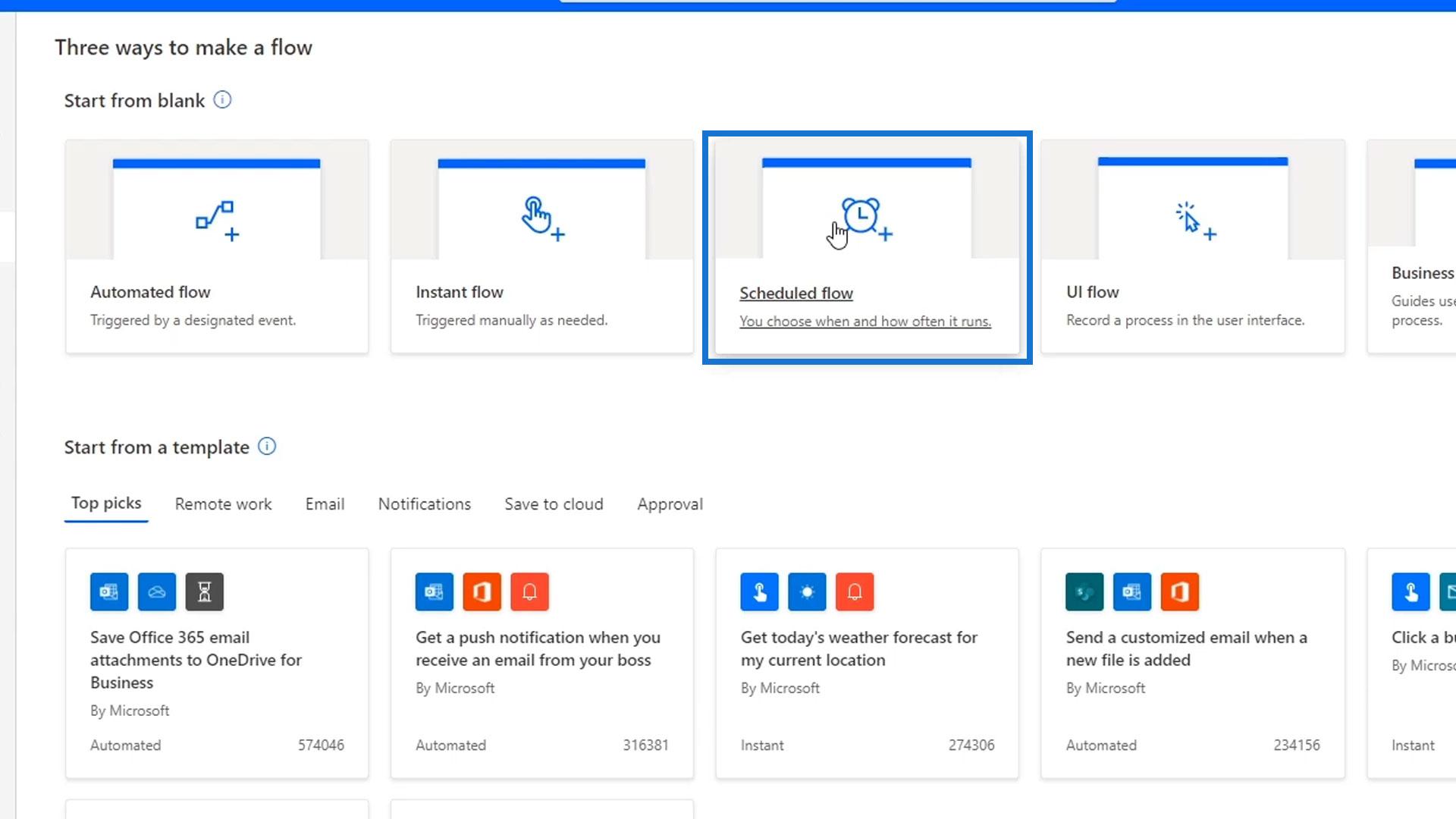Click the Instant flow hand-tap icon
The height and width of the screenshot is (819, 1456).
541,219
